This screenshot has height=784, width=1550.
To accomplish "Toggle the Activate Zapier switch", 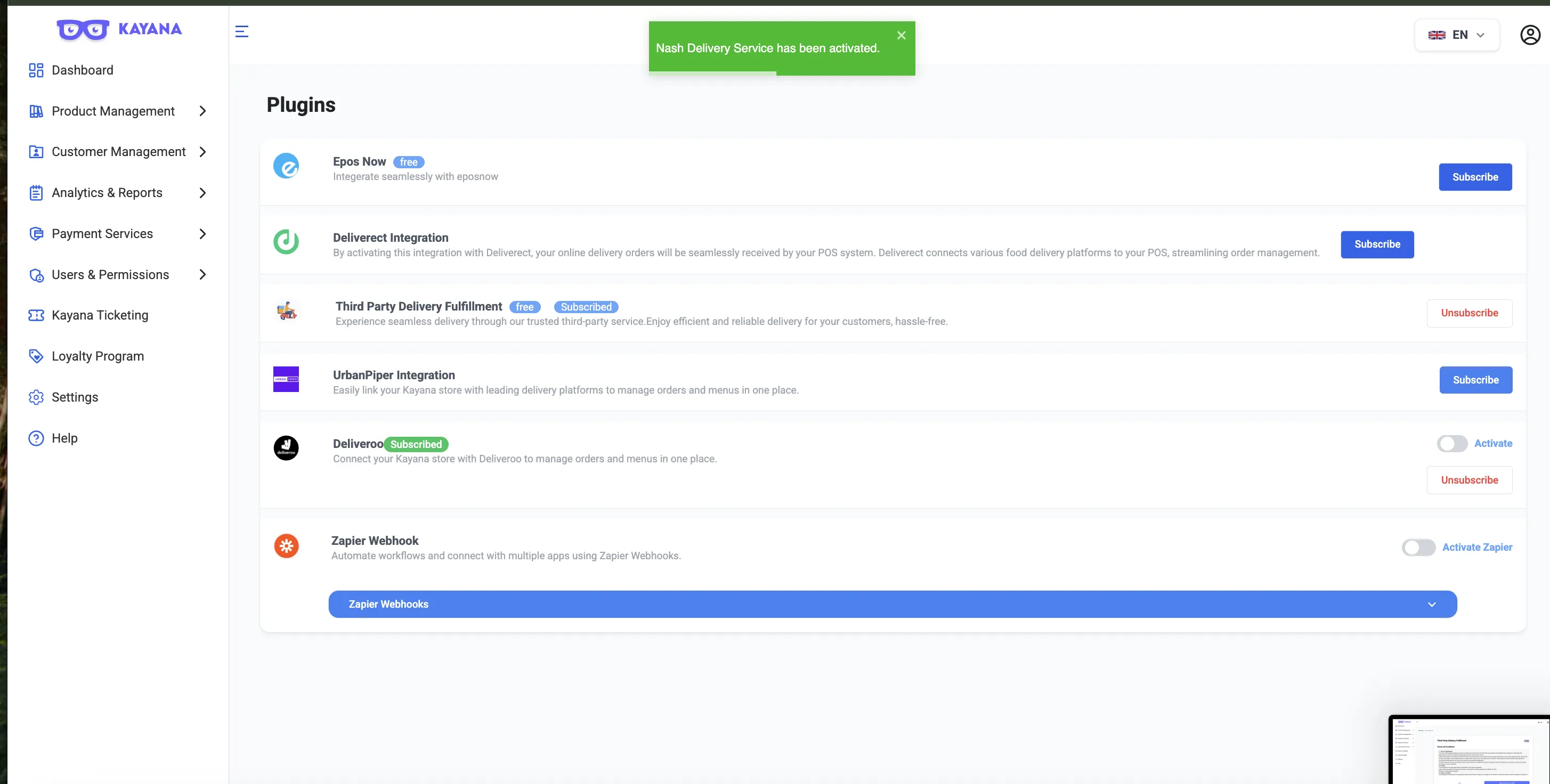I will [1418, 547].
